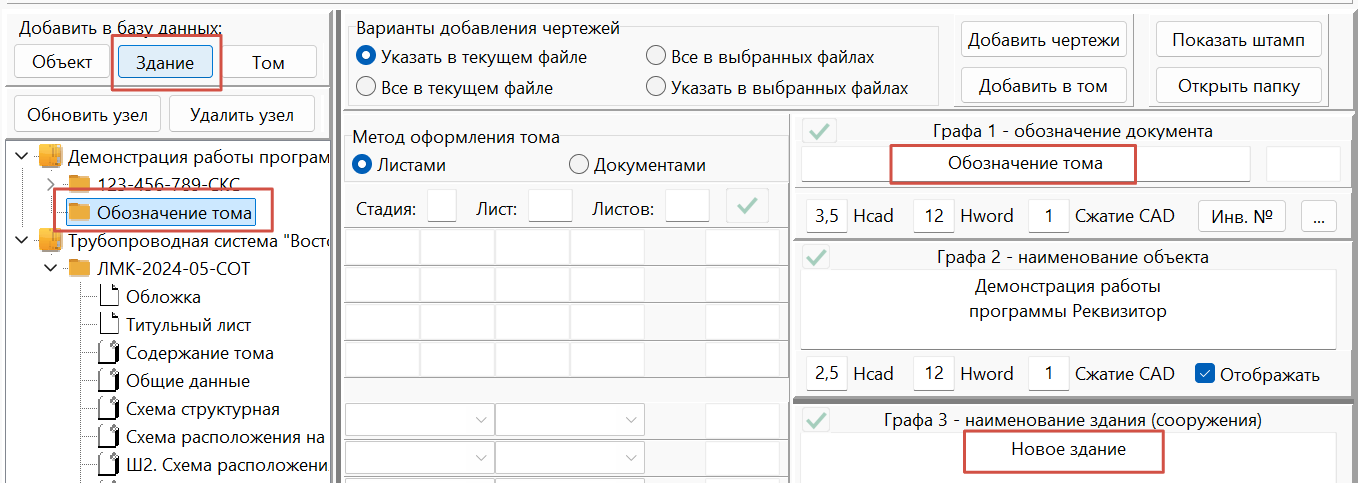Click Hword field in Графа 2 row
1358x483 pixels.
coord(934,373)
